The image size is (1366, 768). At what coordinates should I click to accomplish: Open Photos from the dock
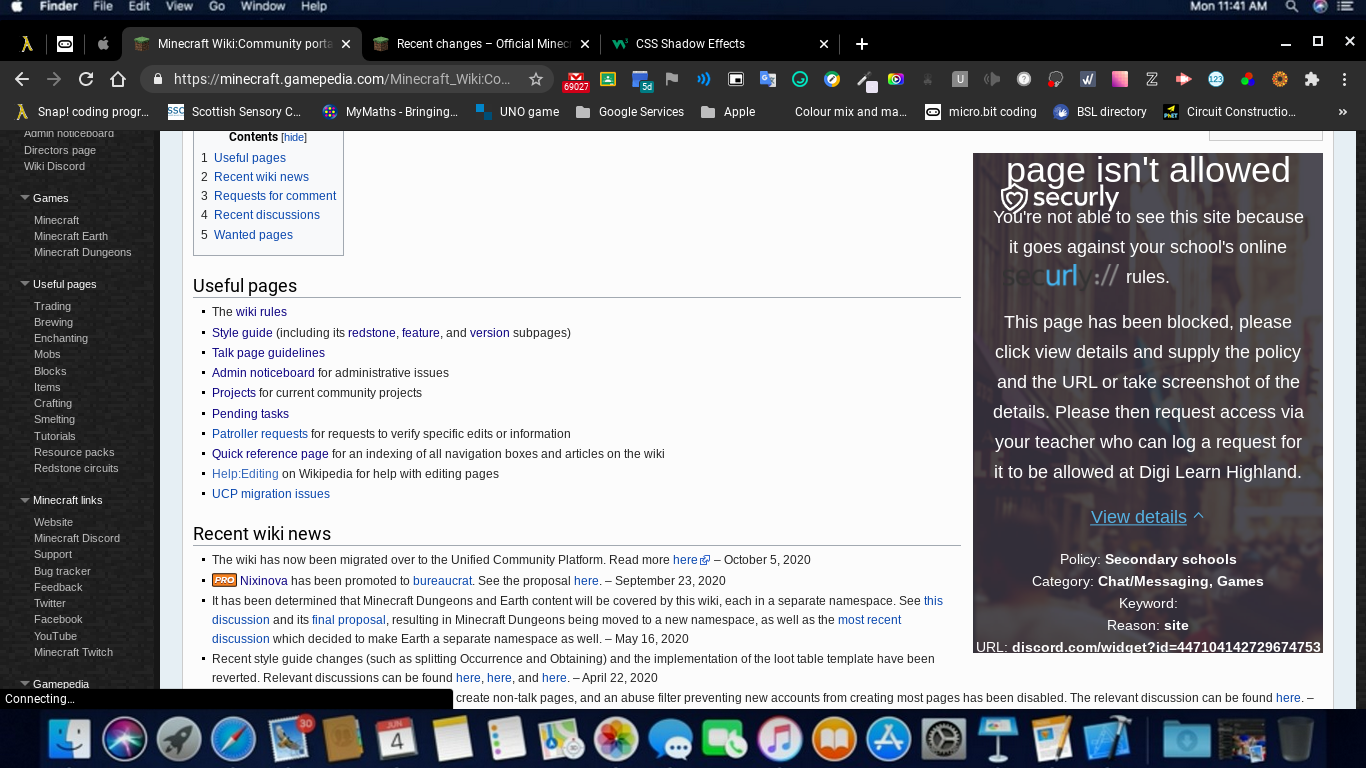[x=616, y=740]
